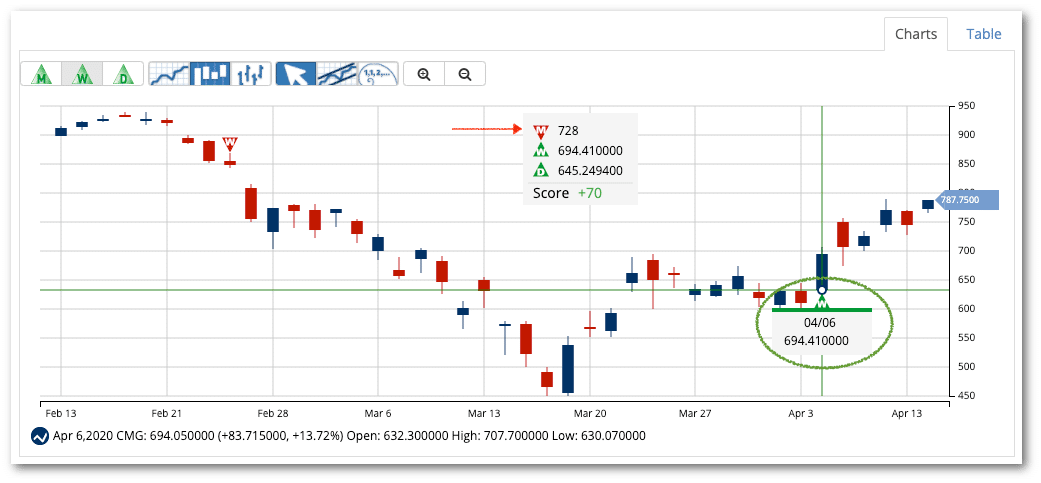Open the Charts tab

point(916,34)
